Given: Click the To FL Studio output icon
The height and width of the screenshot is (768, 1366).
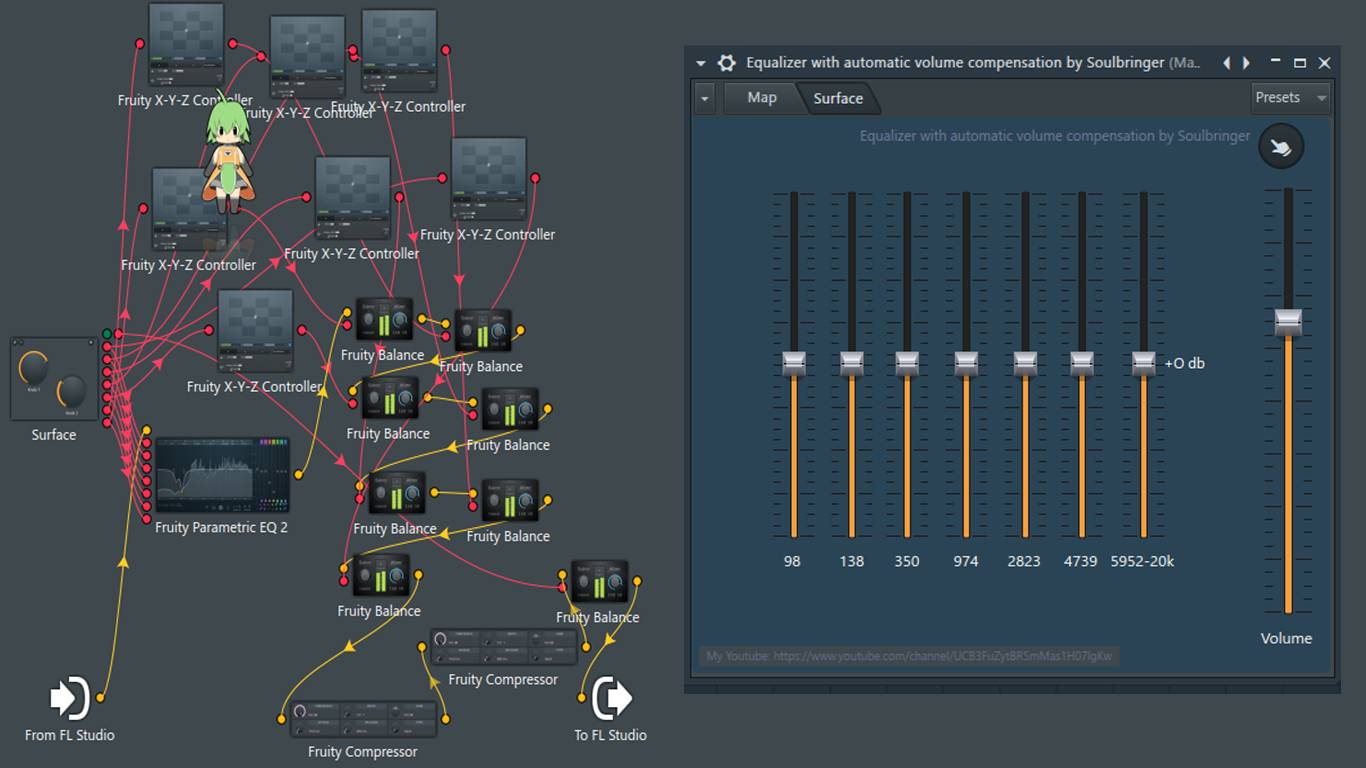Looking at the screenshot, I should click(612, 698).
